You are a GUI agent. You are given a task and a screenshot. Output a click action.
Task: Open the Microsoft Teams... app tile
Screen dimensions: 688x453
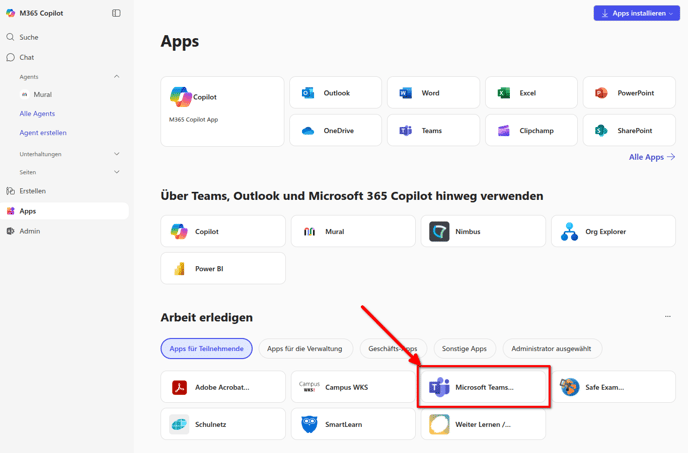pos(483,387)
